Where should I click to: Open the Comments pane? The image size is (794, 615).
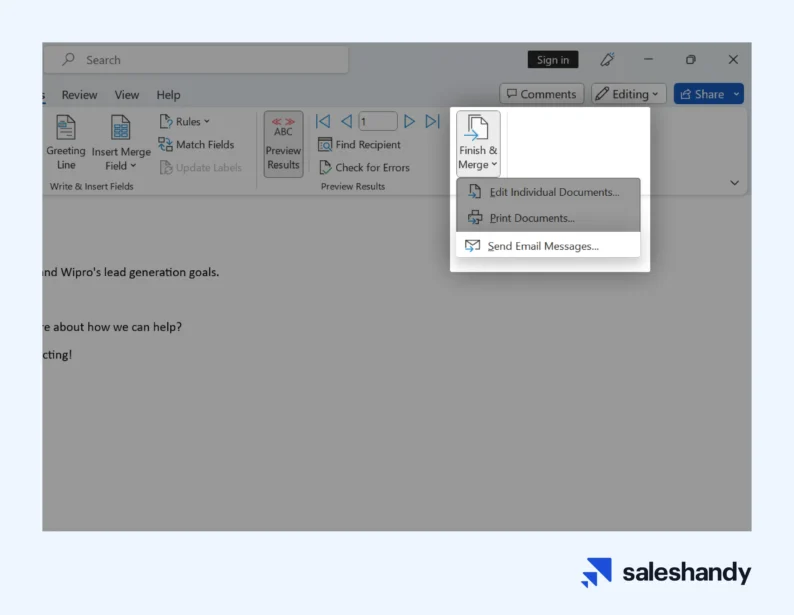click(541, 94)
